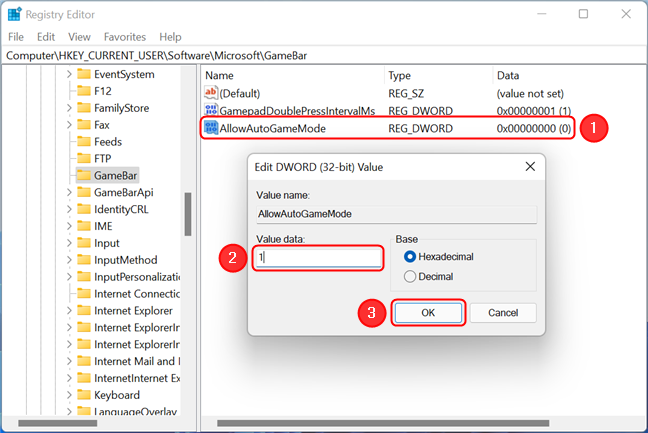Select the GamepadDoublePressIntervalMs value icon

coord(211,110)
